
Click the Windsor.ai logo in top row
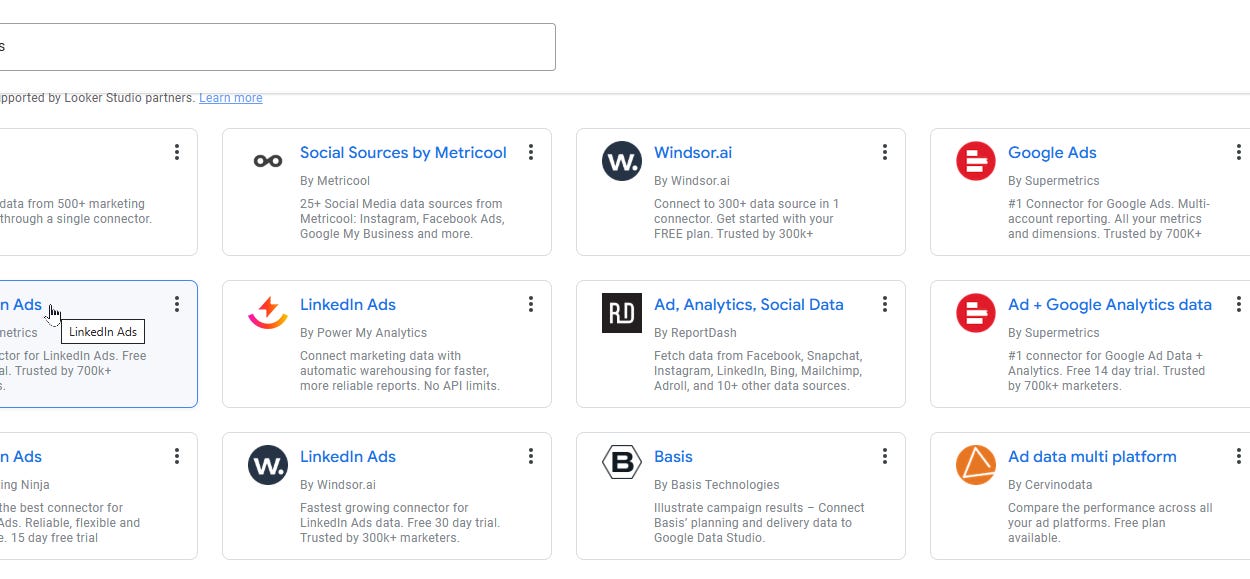click(622, 161)
